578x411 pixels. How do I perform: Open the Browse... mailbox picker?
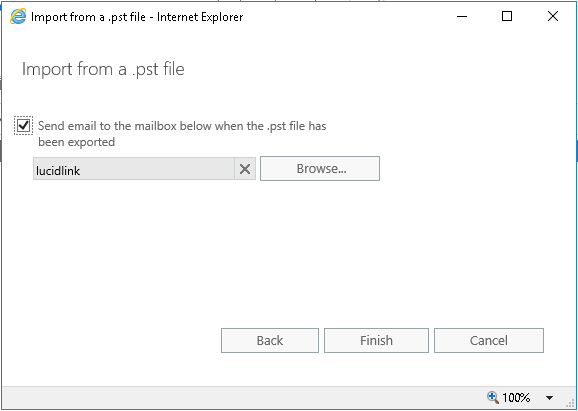[320, 168]
